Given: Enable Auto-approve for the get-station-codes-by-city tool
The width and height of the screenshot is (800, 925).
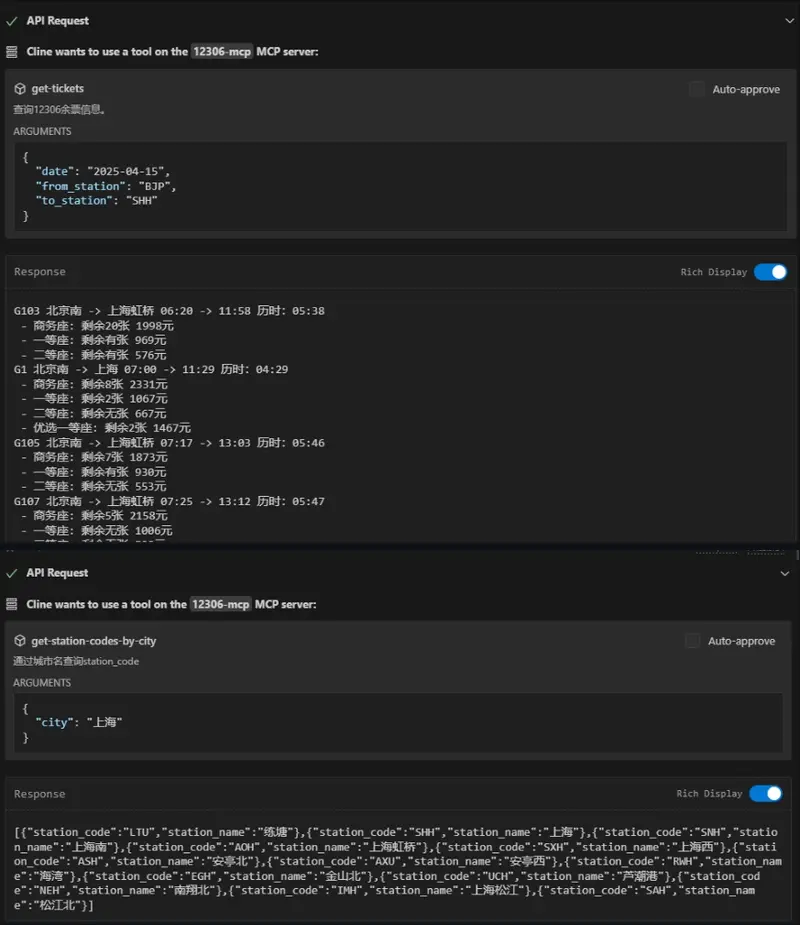Looking at the screenshot, I should (x=692, y=641).
